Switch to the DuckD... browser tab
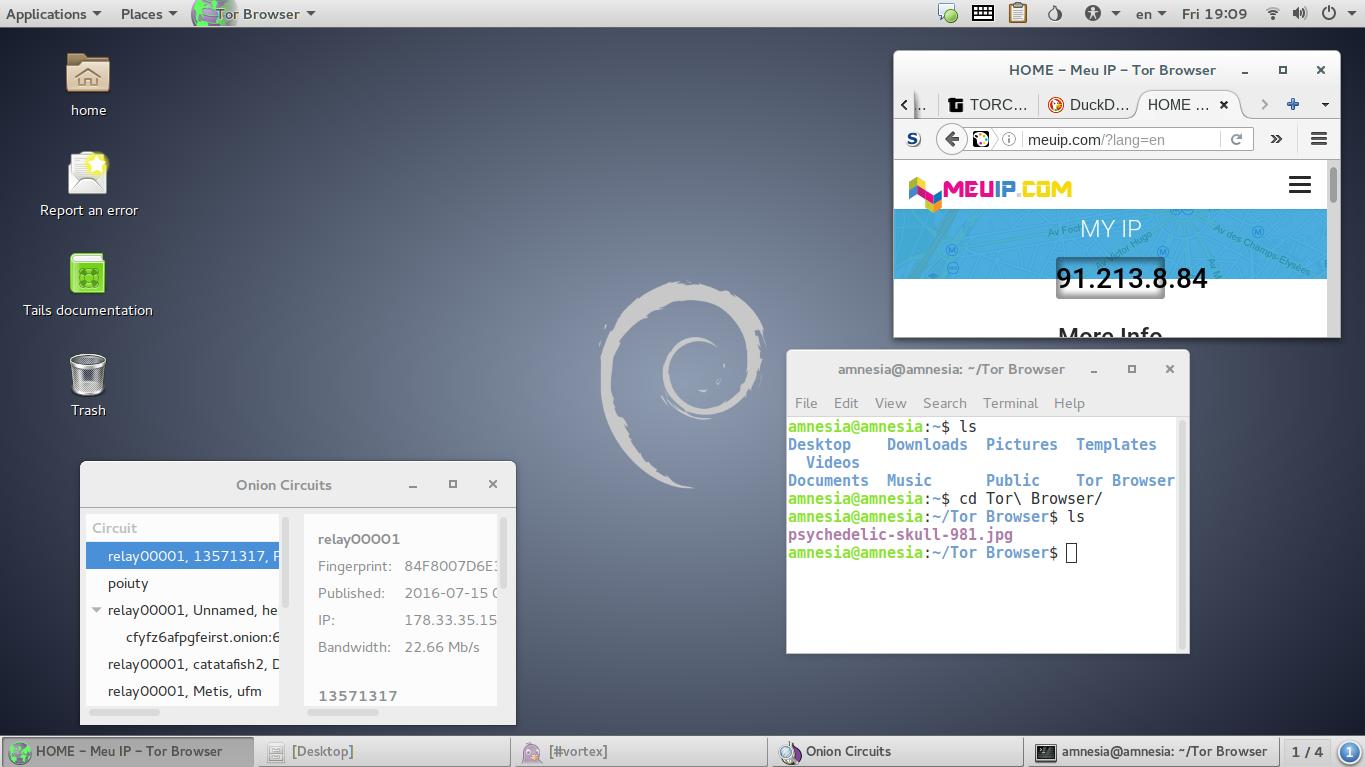The height and width of the screenshot is (767, 1365). (1088, 104)
